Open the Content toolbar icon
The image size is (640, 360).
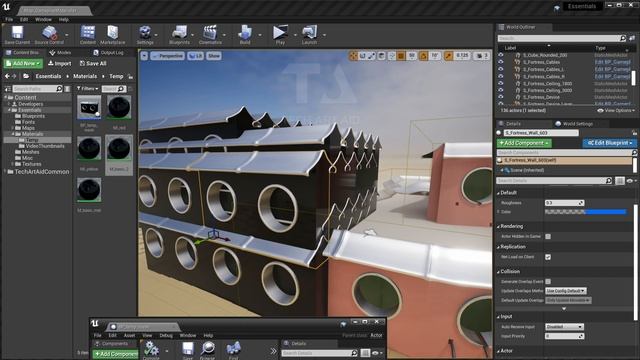point(88,34)
